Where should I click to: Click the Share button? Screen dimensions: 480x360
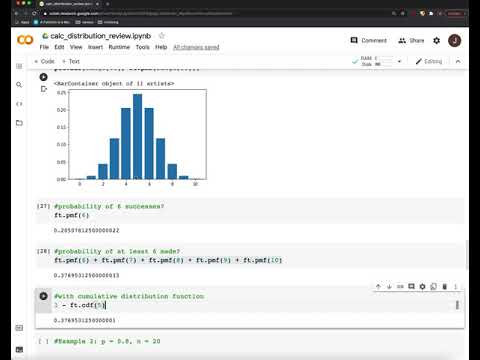[411, 41]
